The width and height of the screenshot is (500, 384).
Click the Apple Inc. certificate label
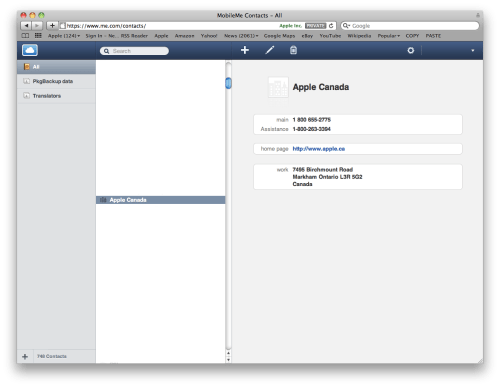coord(291,26)
